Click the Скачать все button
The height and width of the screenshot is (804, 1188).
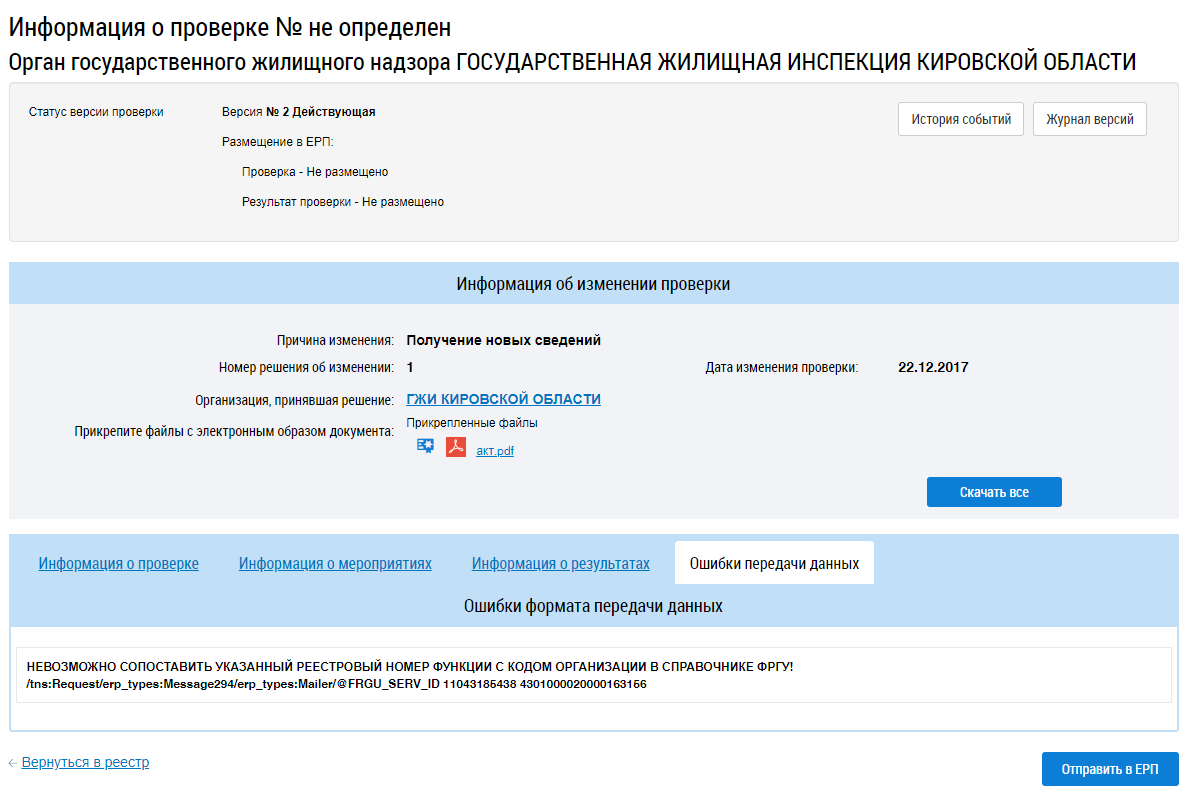pos(994,492)
